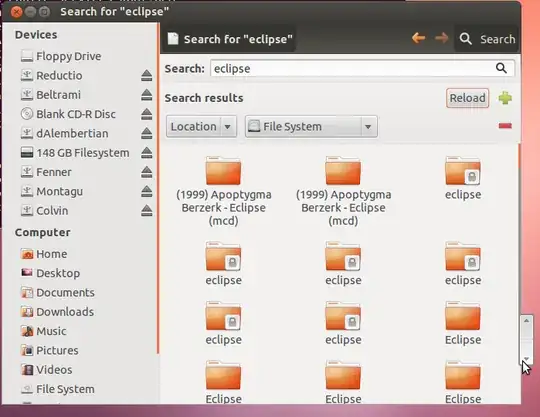
Task: Click the Reload button
Action: (x=467, y=98)
